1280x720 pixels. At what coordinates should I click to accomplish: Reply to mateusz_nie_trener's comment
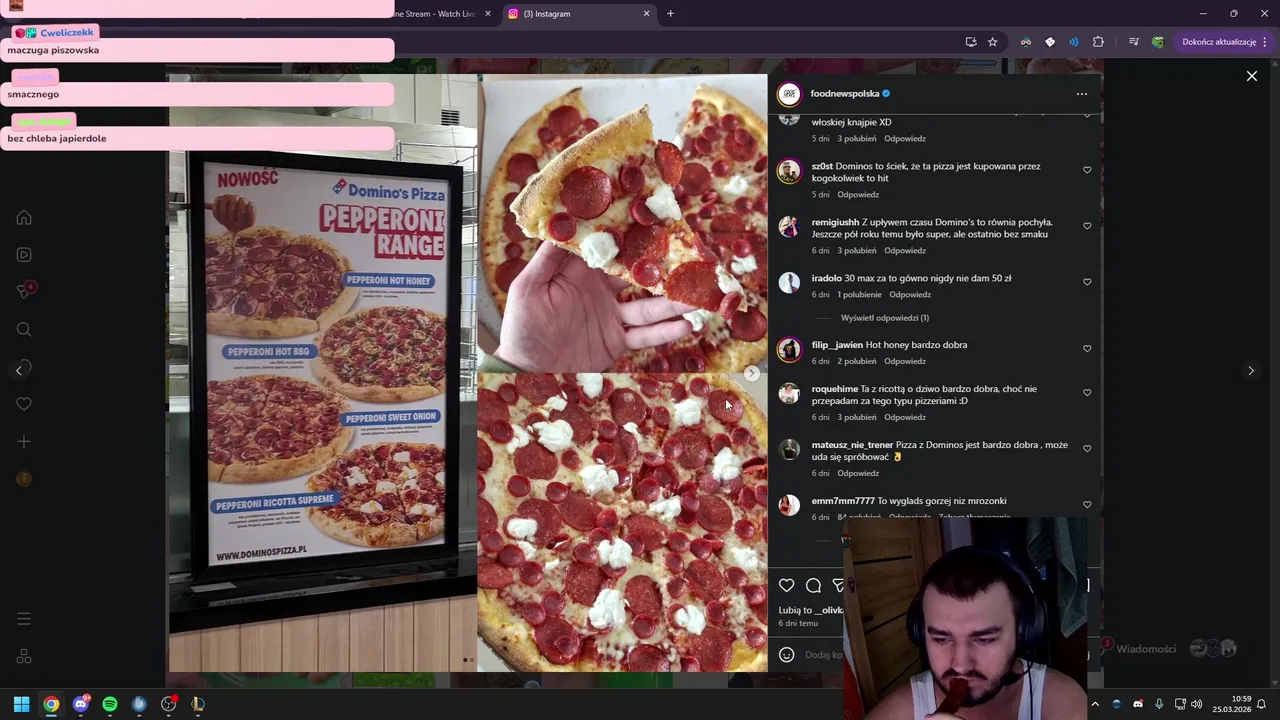pos(858,473)
